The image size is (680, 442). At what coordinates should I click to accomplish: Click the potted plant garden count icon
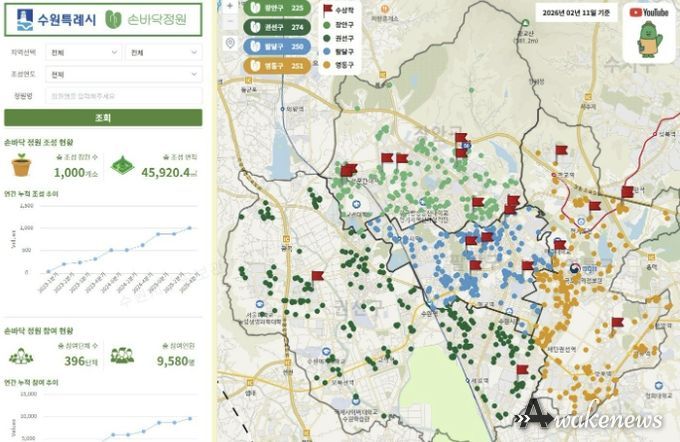[x=19, y=165]
